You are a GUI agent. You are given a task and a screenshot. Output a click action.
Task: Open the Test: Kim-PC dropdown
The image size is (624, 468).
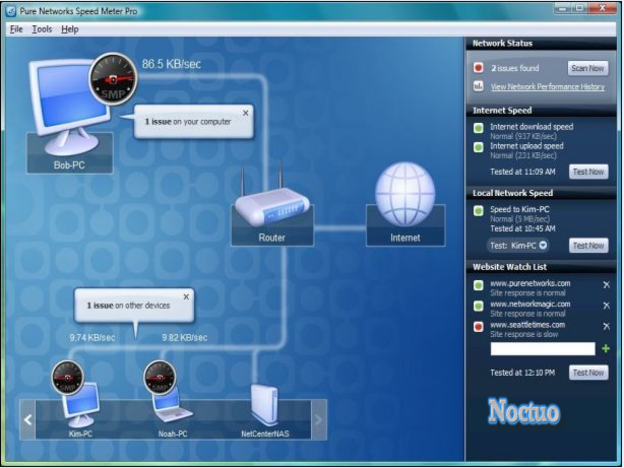click(x=518, y=246)
